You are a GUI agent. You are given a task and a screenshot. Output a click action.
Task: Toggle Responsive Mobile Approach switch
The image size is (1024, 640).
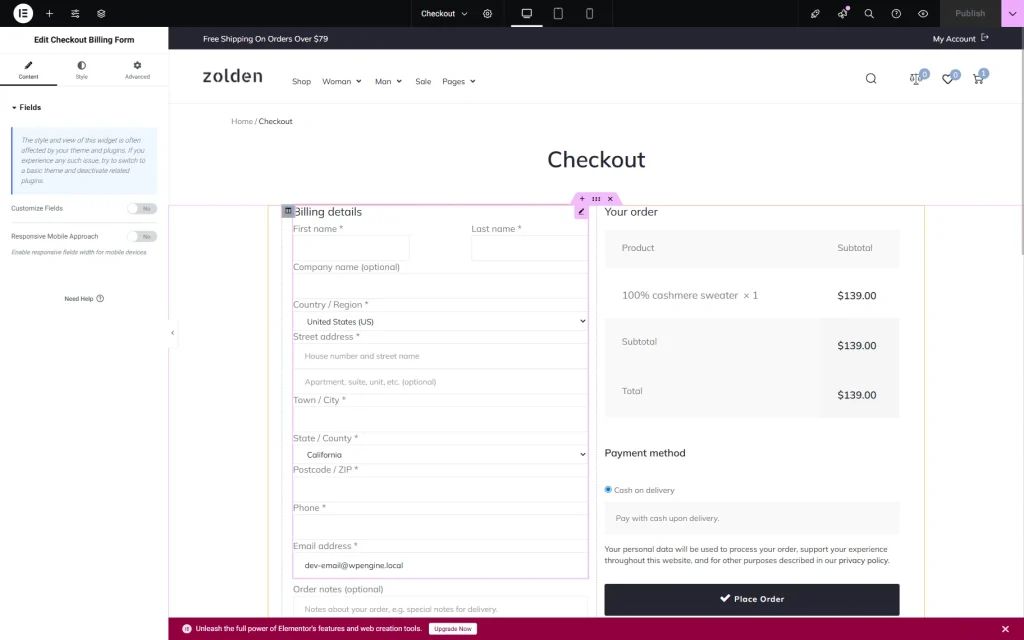pyautogui.click(x=142, y=236)
